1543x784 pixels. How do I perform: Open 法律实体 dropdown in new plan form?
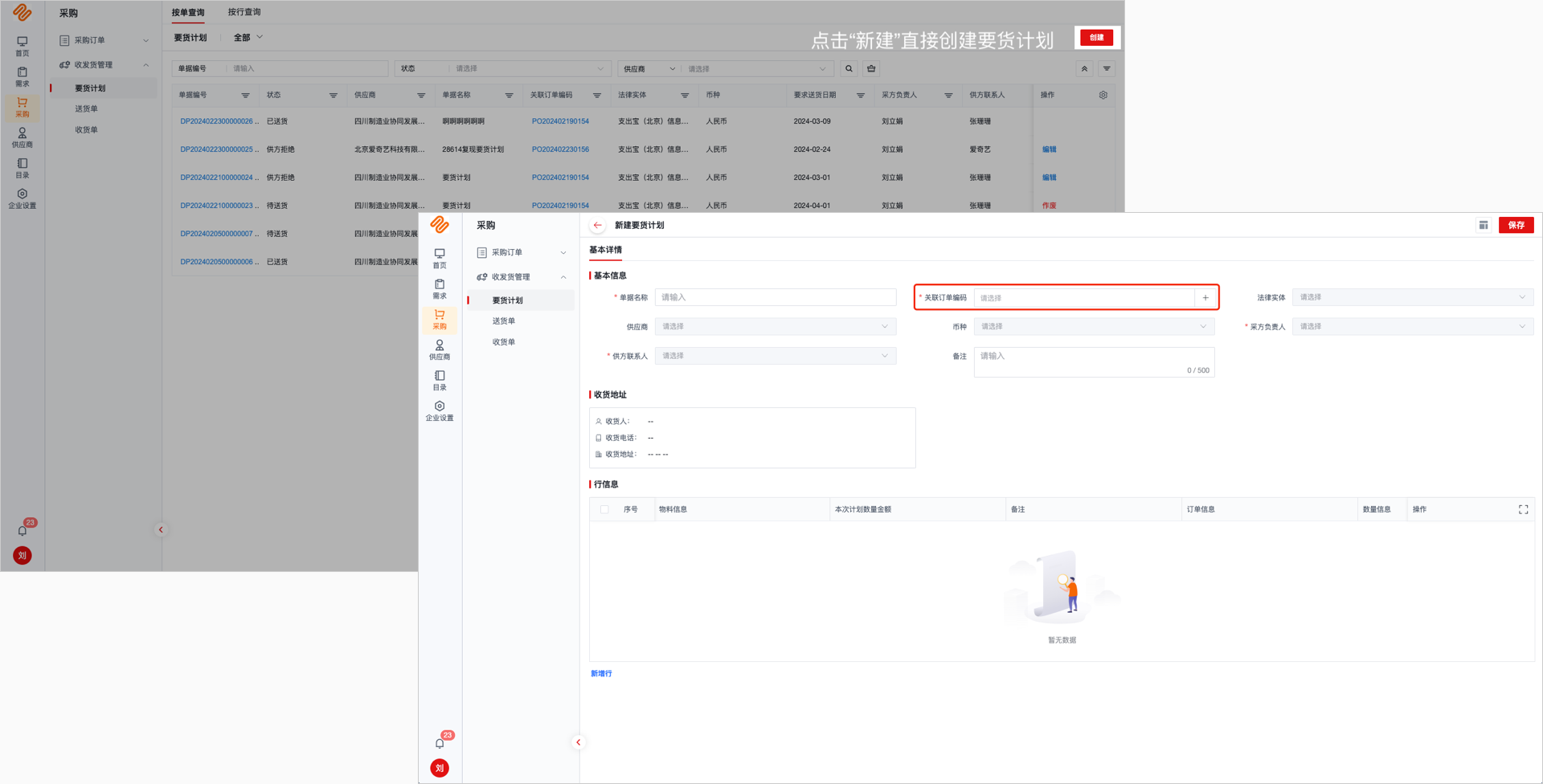point(1412,297)
